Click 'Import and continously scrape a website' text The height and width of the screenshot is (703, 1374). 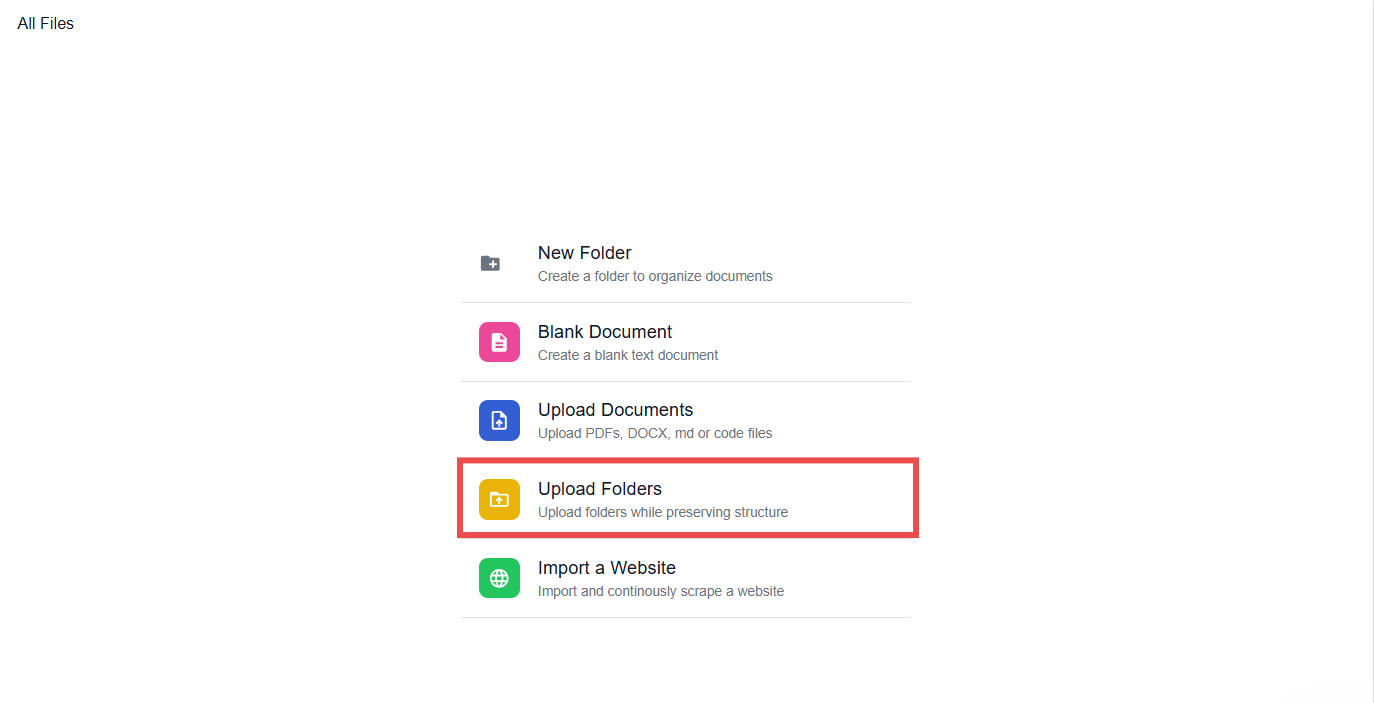point(661,591)
